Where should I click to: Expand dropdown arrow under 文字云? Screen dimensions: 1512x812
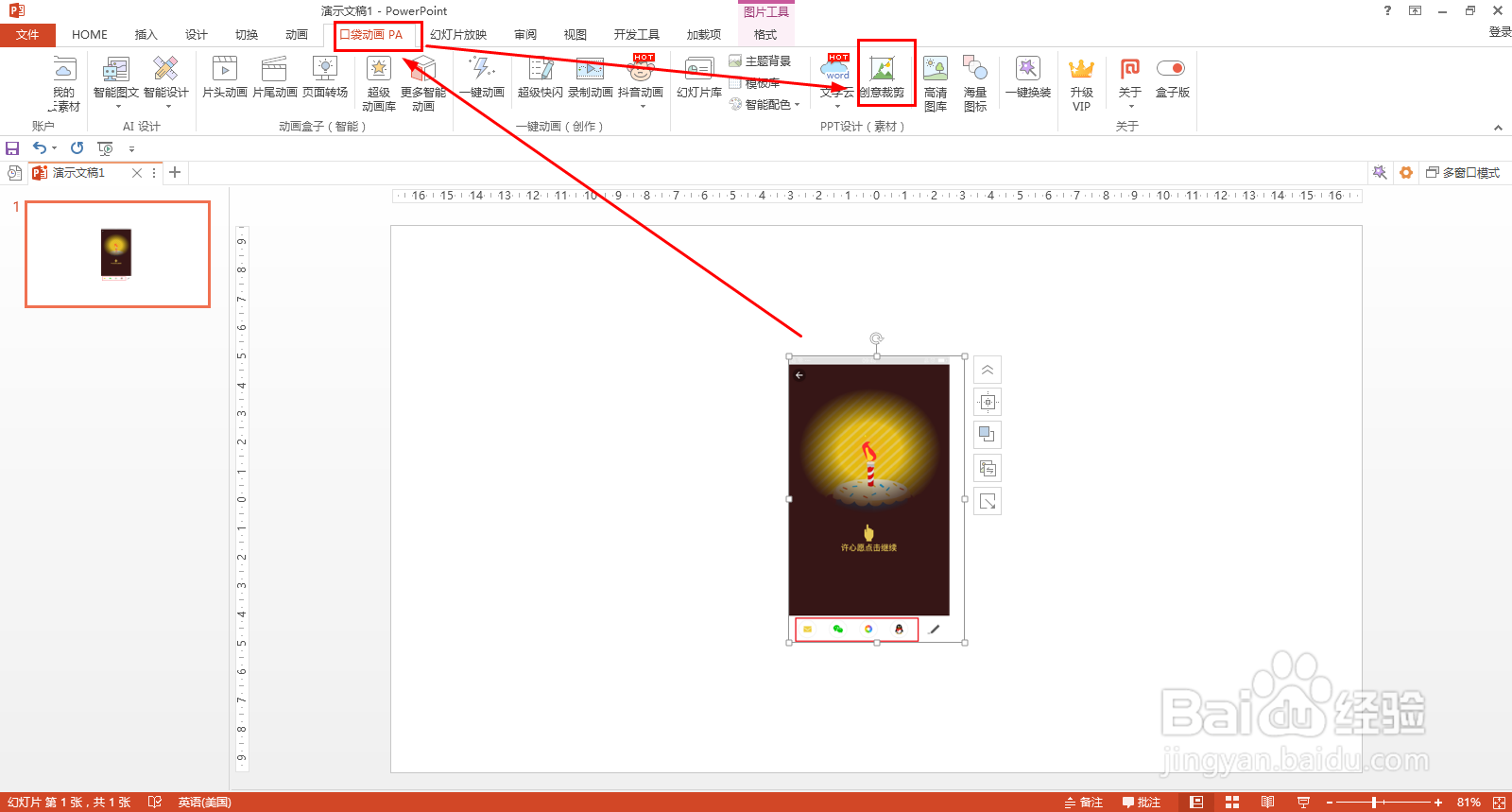click(837, 107)
